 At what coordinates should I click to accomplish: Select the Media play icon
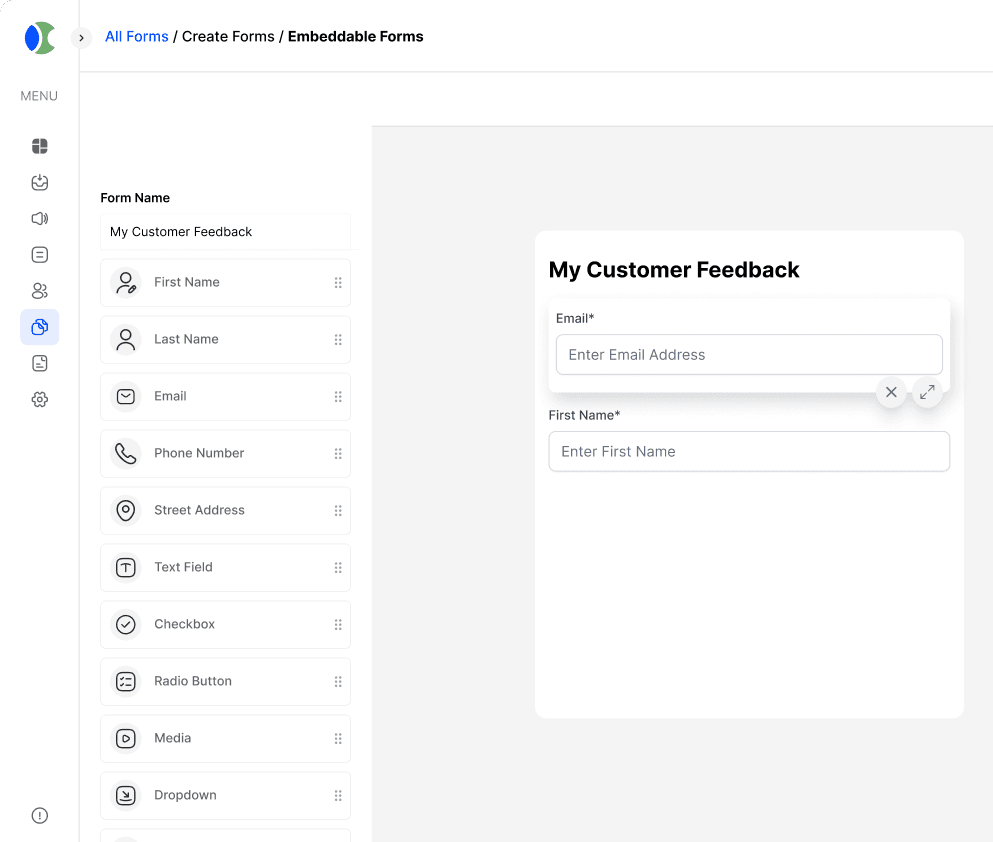(126, 738)
